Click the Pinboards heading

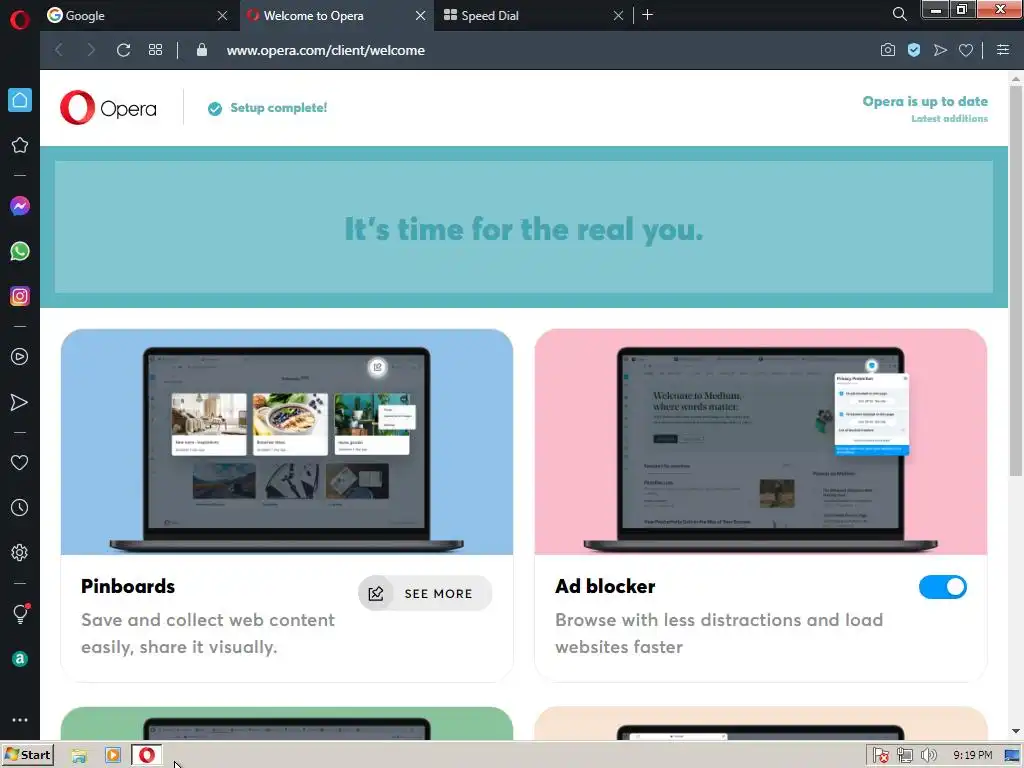coord(128,586)
